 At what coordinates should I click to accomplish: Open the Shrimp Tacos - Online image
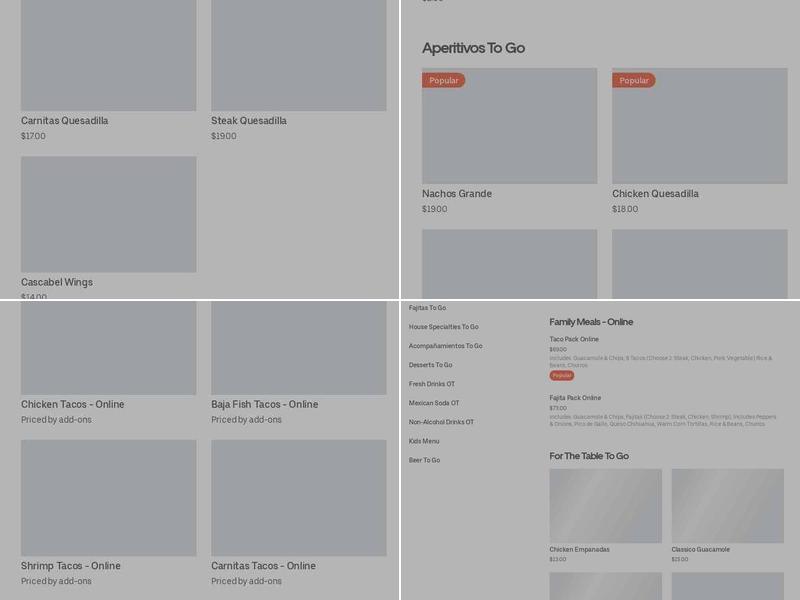108,498
